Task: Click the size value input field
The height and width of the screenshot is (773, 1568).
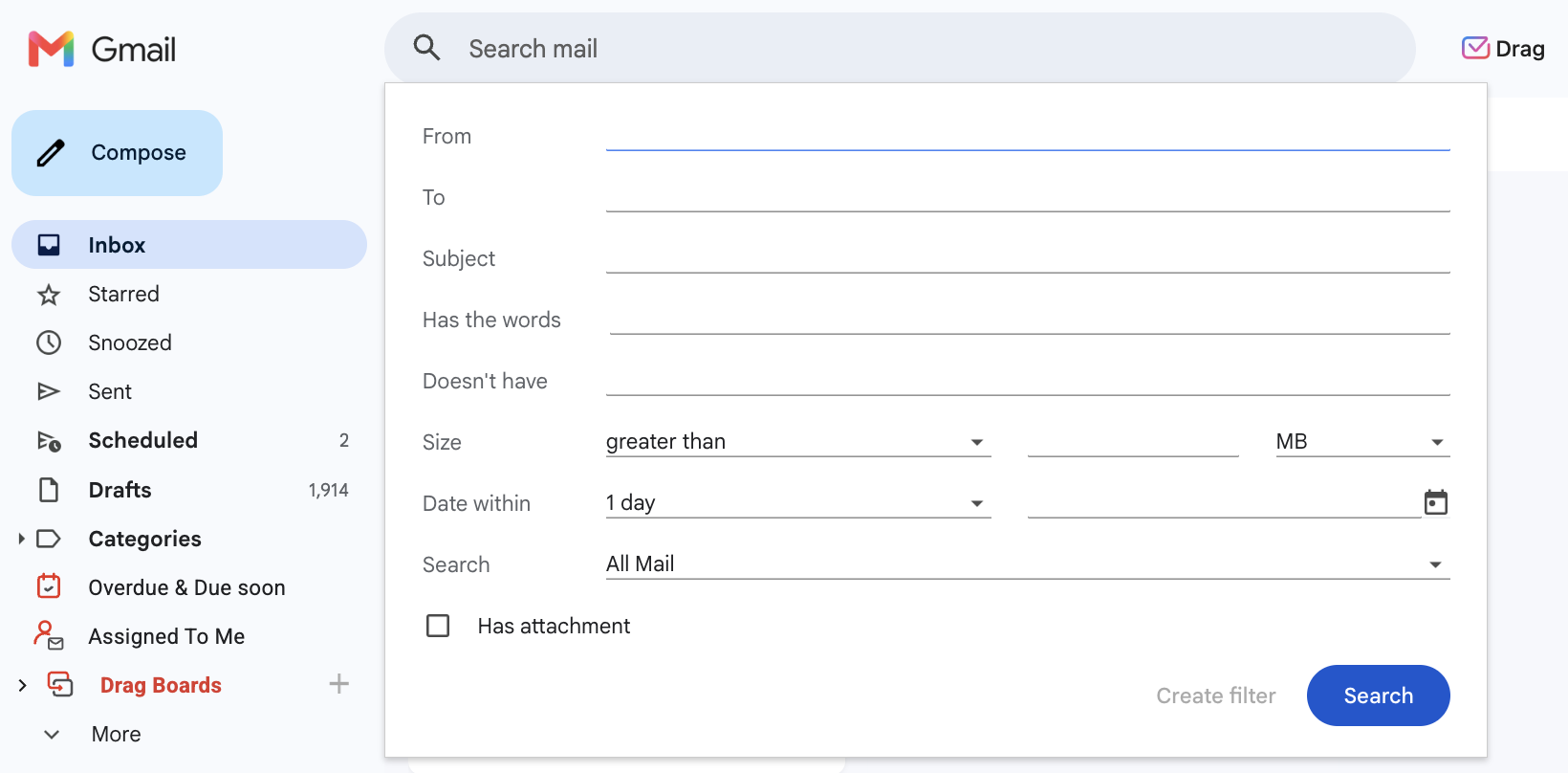Action: click(x=1133, y=442)
